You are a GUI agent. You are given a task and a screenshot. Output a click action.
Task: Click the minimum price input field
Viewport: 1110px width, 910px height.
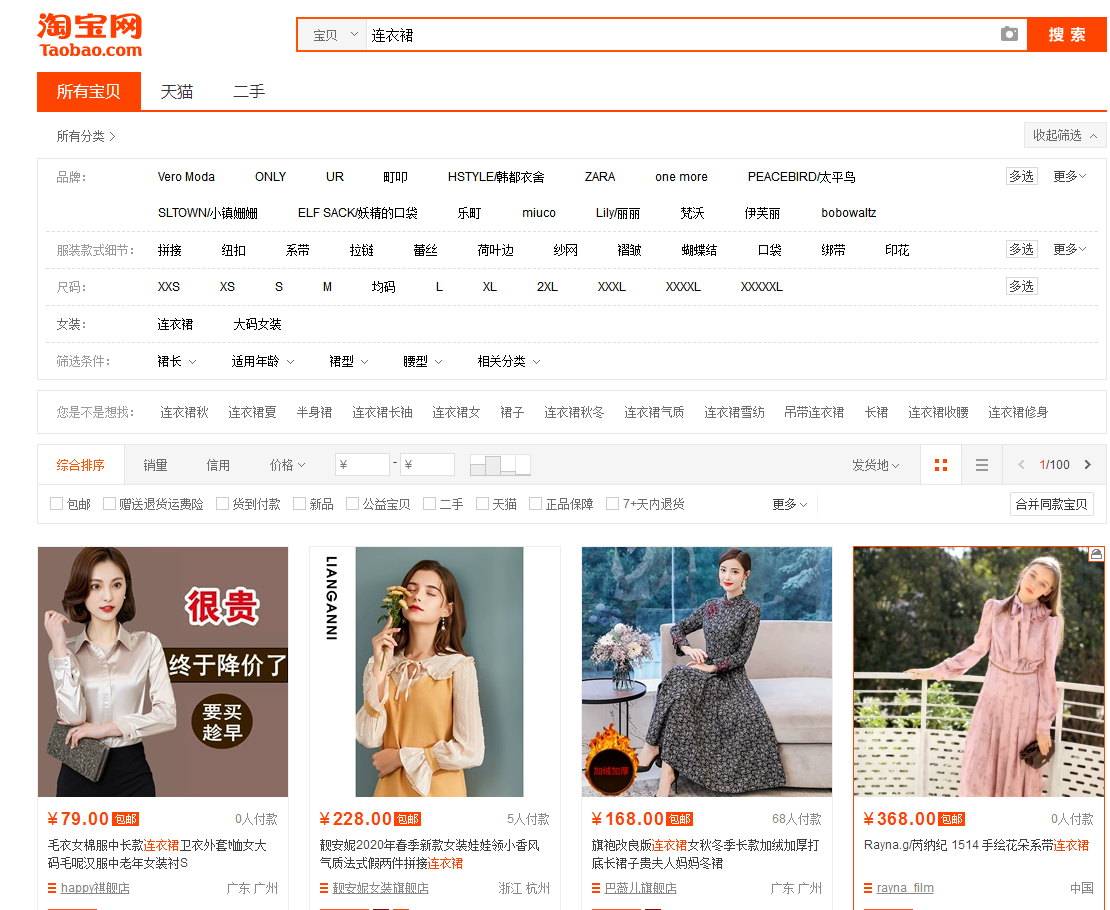point(362,465)
